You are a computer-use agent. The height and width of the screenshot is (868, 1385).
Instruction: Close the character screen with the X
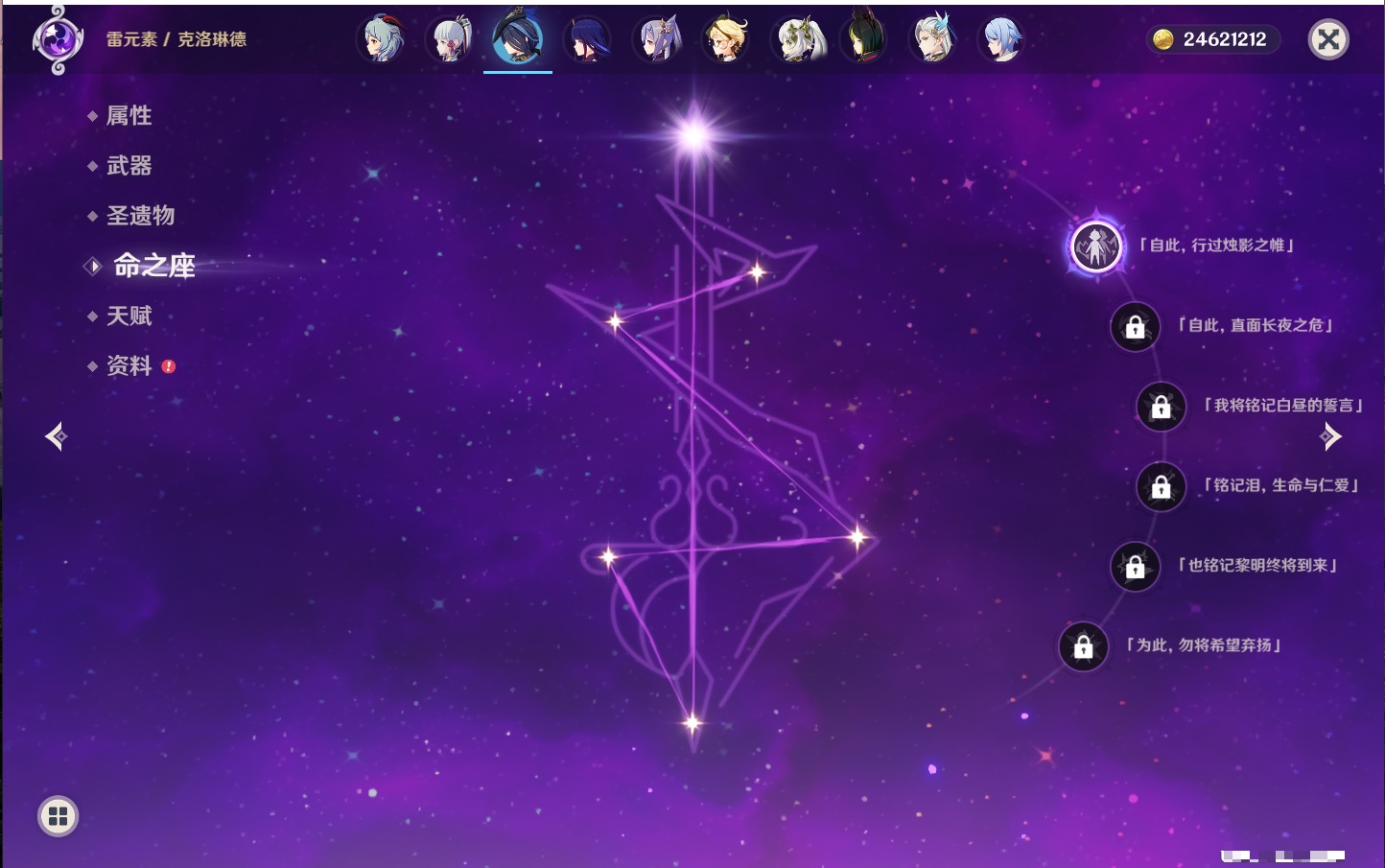click(1328, 39)
